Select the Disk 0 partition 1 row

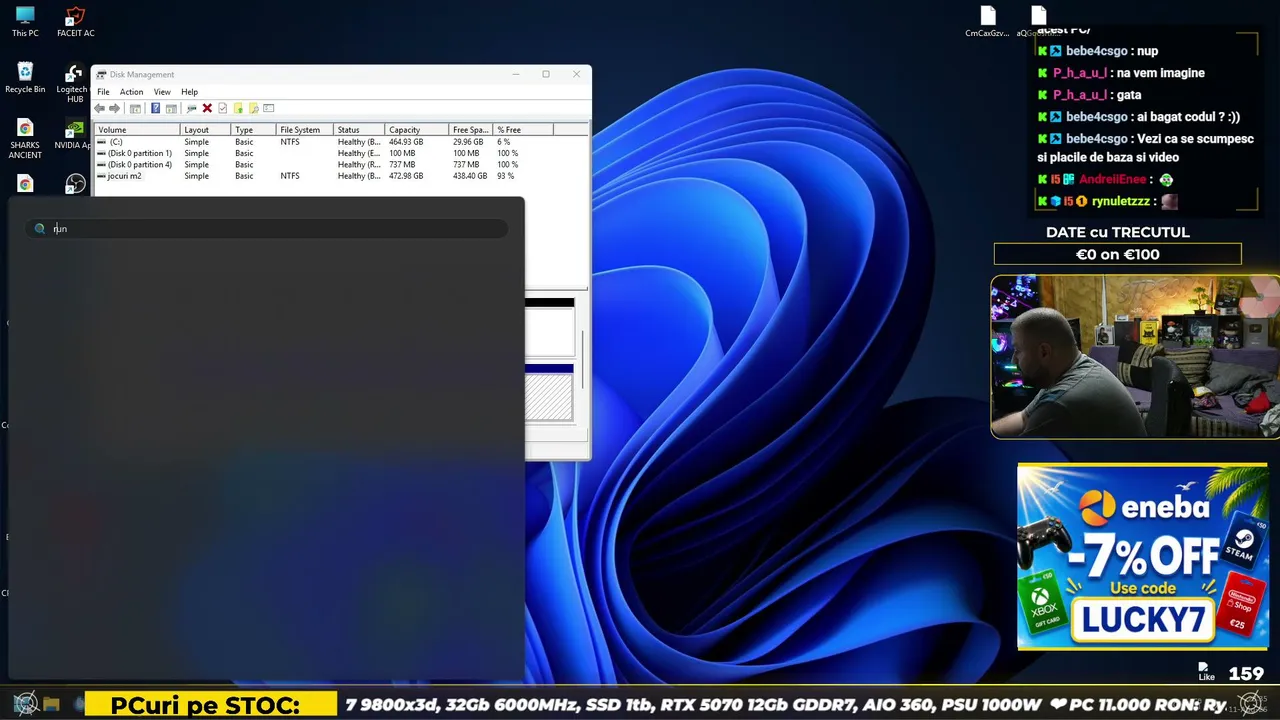point(341,153)
